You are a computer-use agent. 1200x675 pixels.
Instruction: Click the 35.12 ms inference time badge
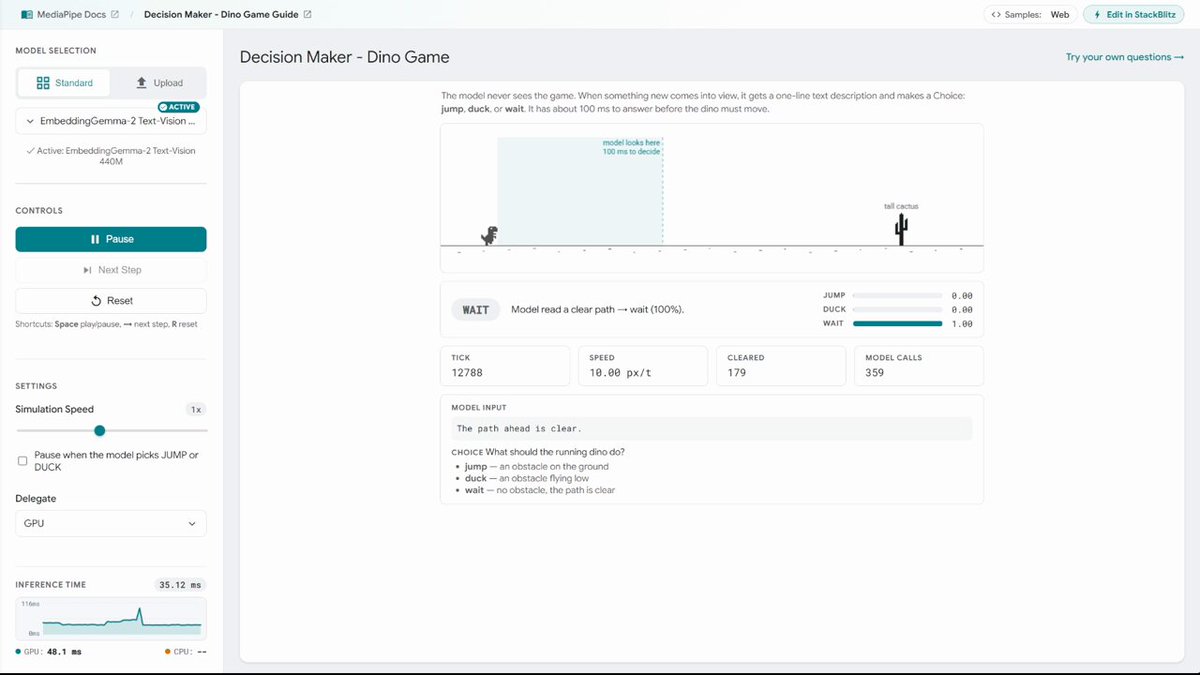point(180,585)
